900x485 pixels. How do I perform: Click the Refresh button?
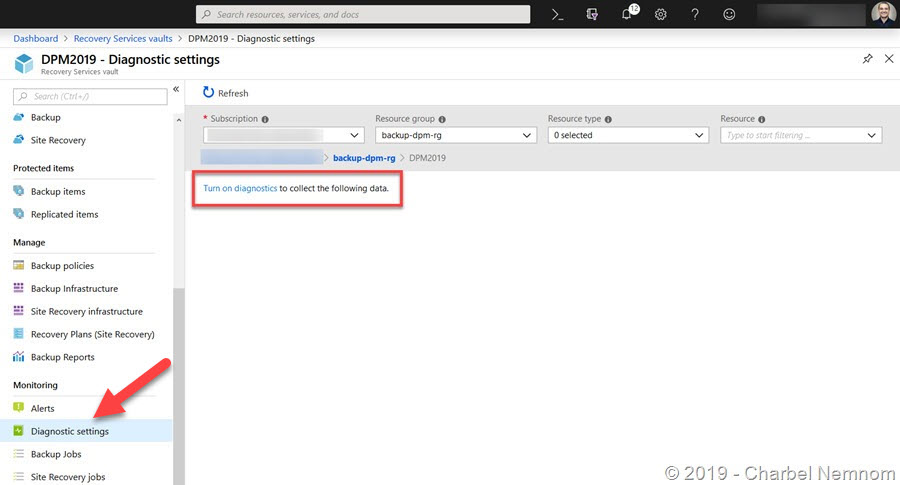click(226, 93)
